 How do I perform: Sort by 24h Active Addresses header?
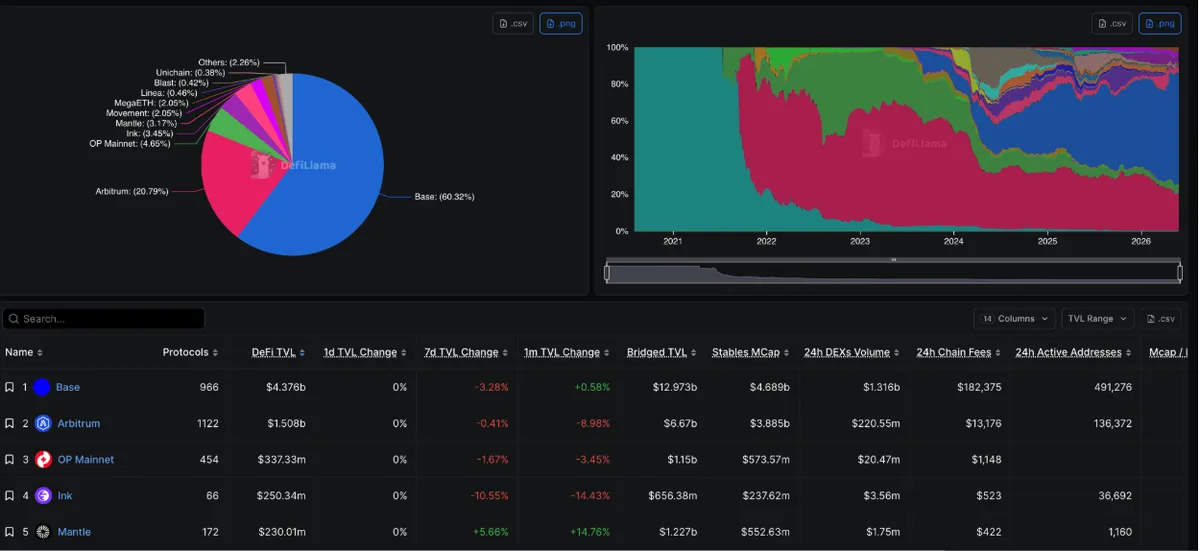(1075, 352)
